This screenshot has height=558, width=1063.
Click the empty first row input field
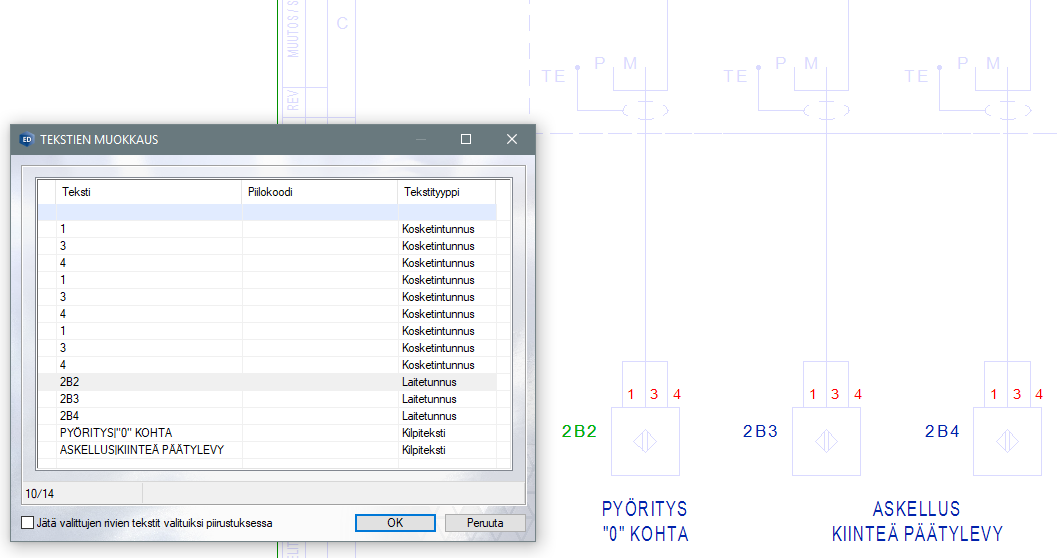pos(150,212)
